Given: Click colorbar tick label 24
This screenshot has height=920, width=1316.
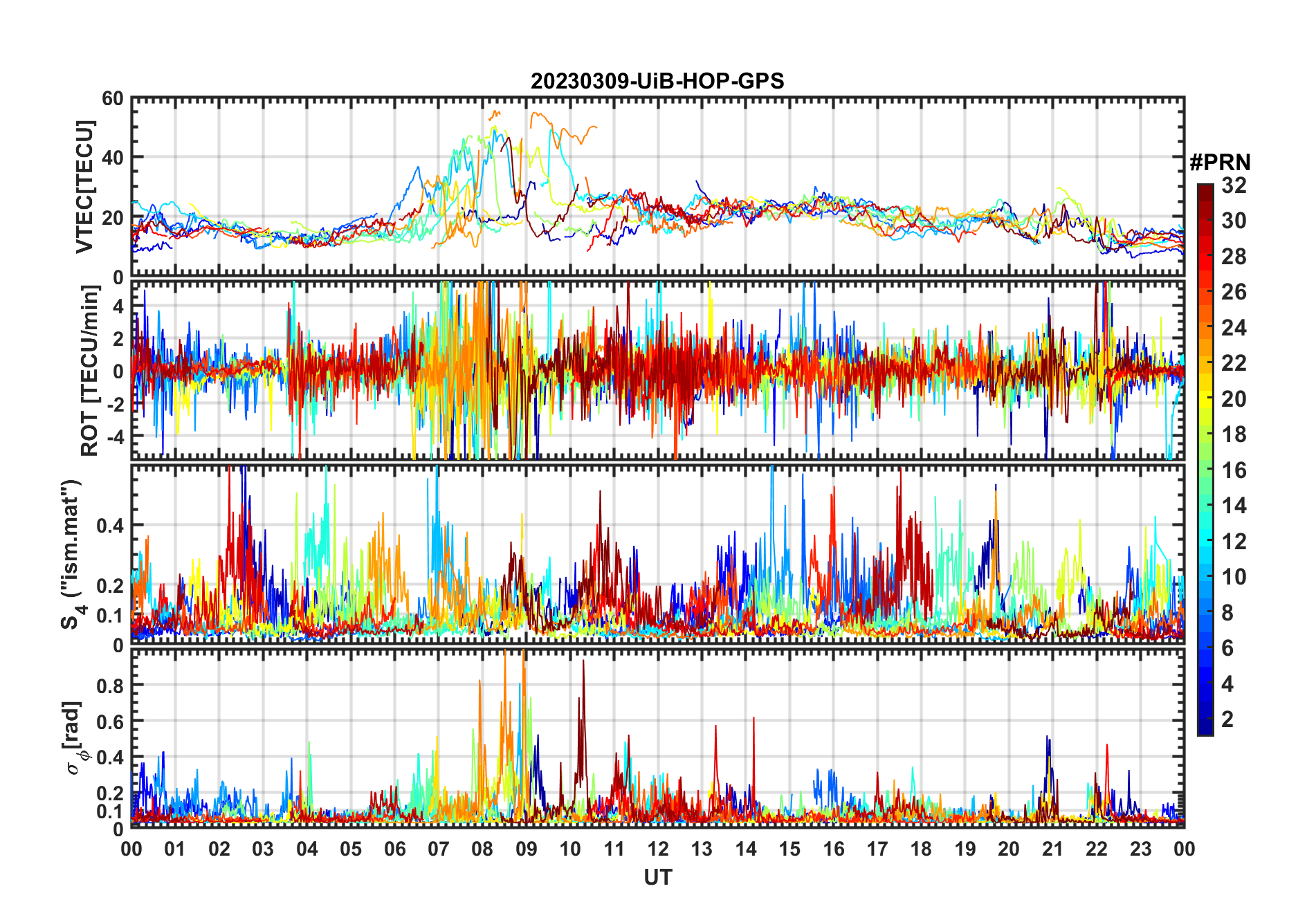Looking at the screenshot, I should click(1234, 327).
